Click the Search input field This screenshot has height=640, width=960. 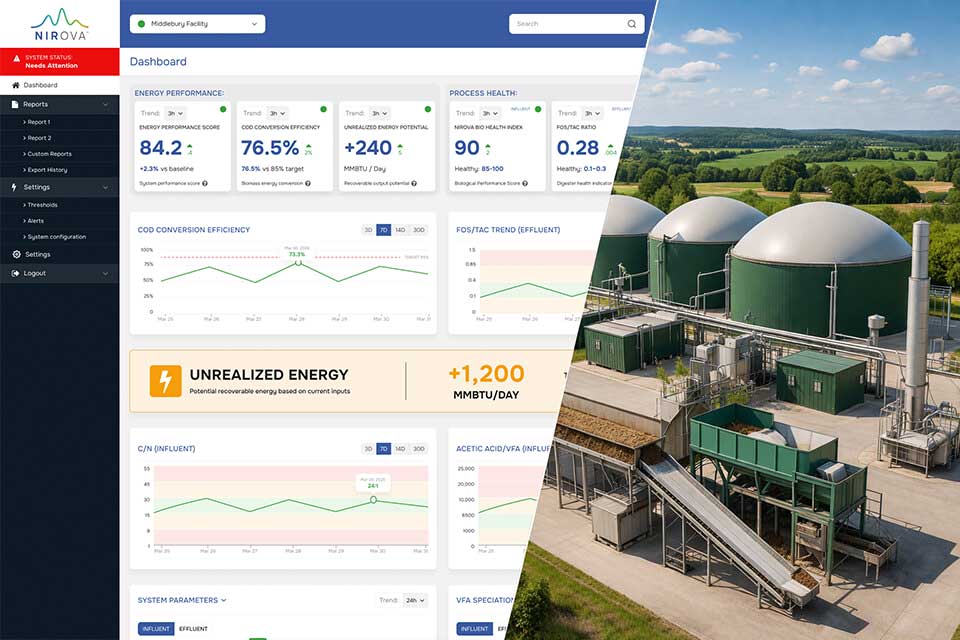pyautogui.click(x=576, y=24)
